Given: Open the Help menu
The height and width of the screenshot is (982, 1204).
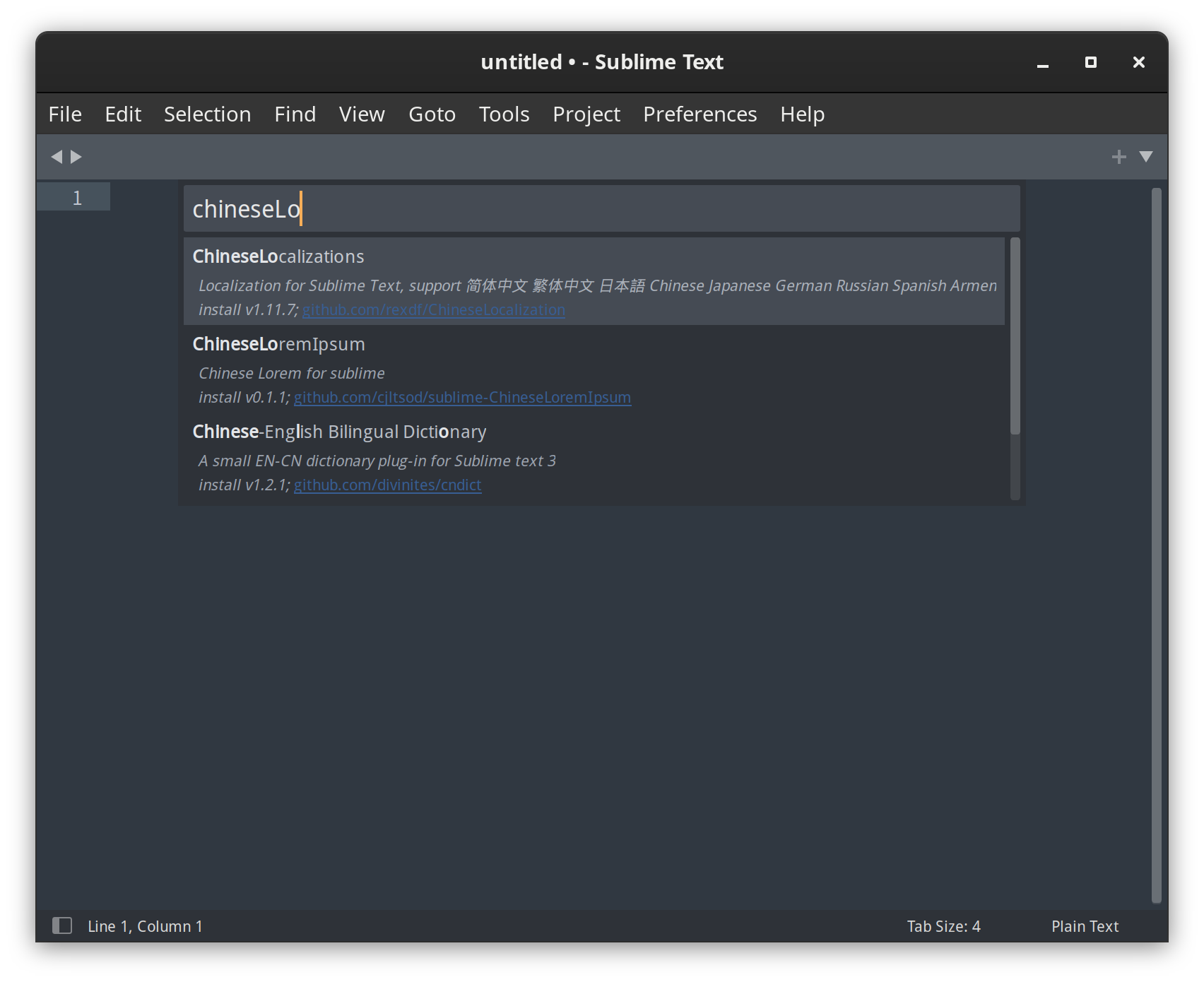Looking at the screenshot, I should 802,114.
